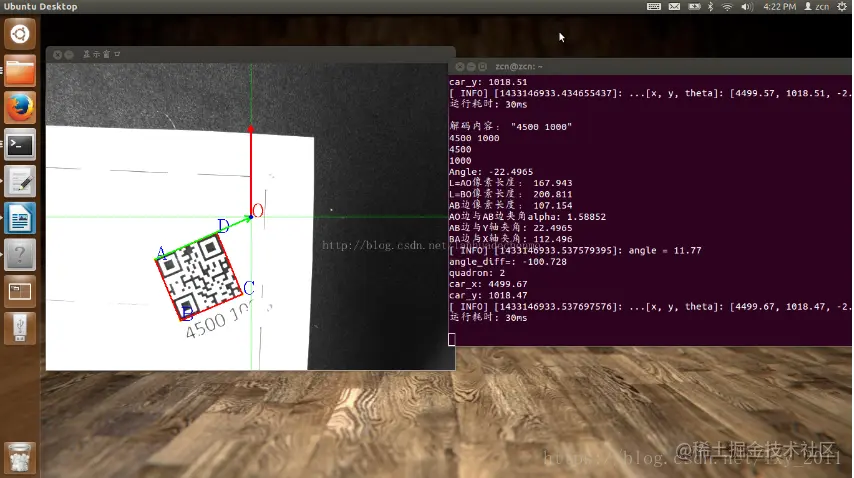
Task: Open the battery status indicator
Action: pos(694,7)
